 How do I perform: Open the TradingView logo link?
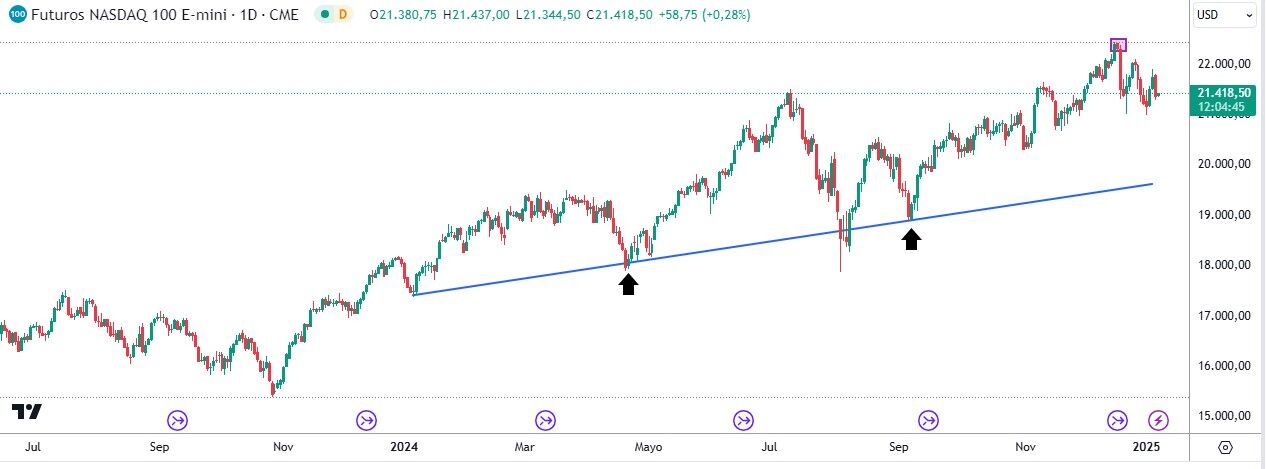[x=27, y=412]
